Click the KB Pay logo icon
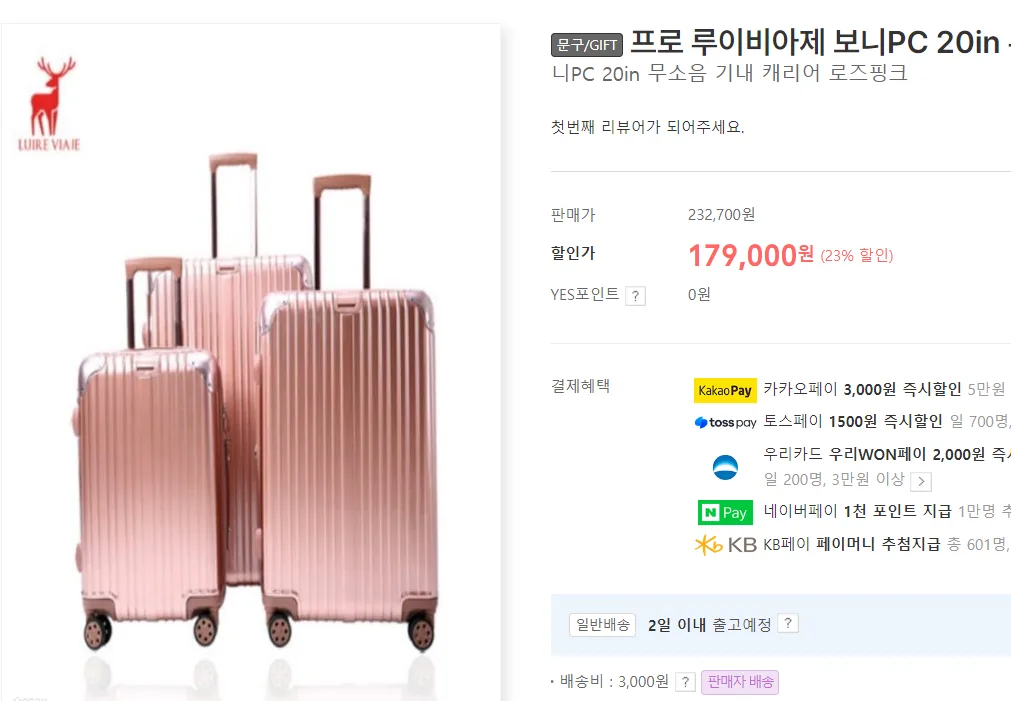1011x701 pixels. [725, 545]
